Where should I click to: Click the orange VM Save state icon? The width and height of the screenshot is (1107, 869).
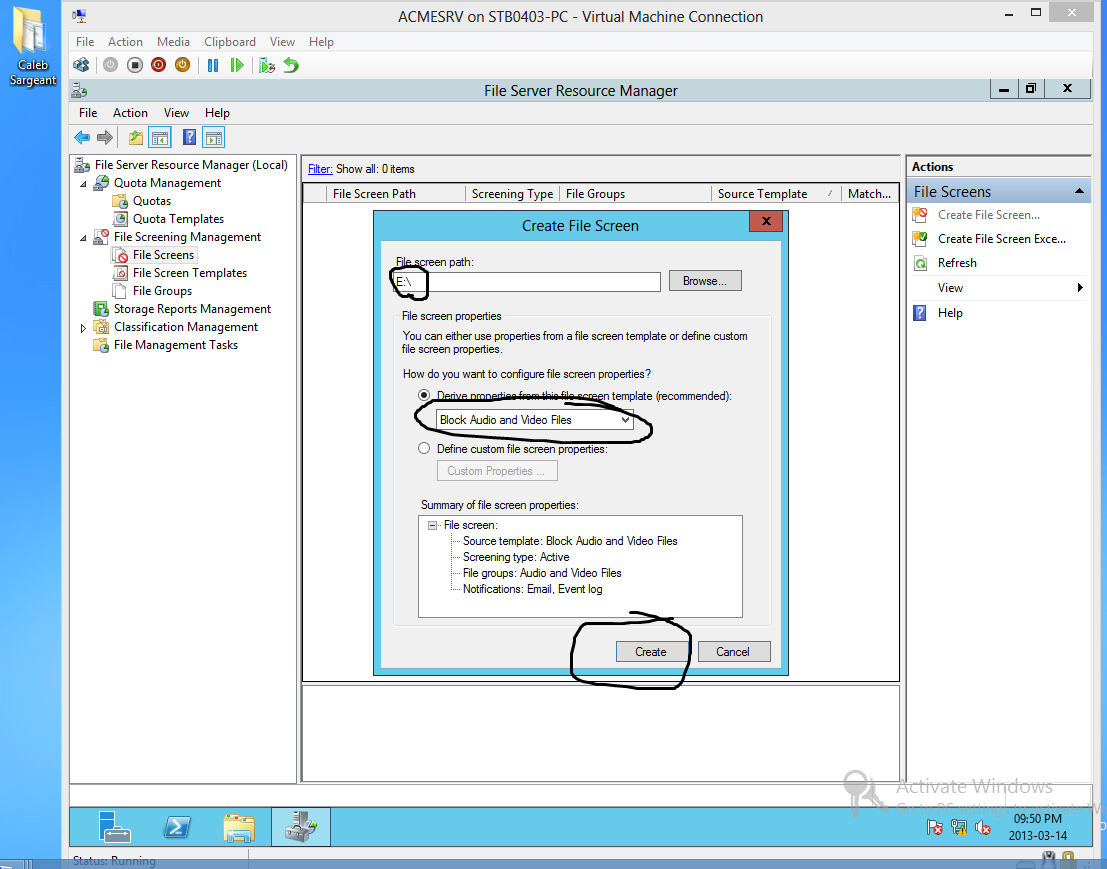[182, 65]
